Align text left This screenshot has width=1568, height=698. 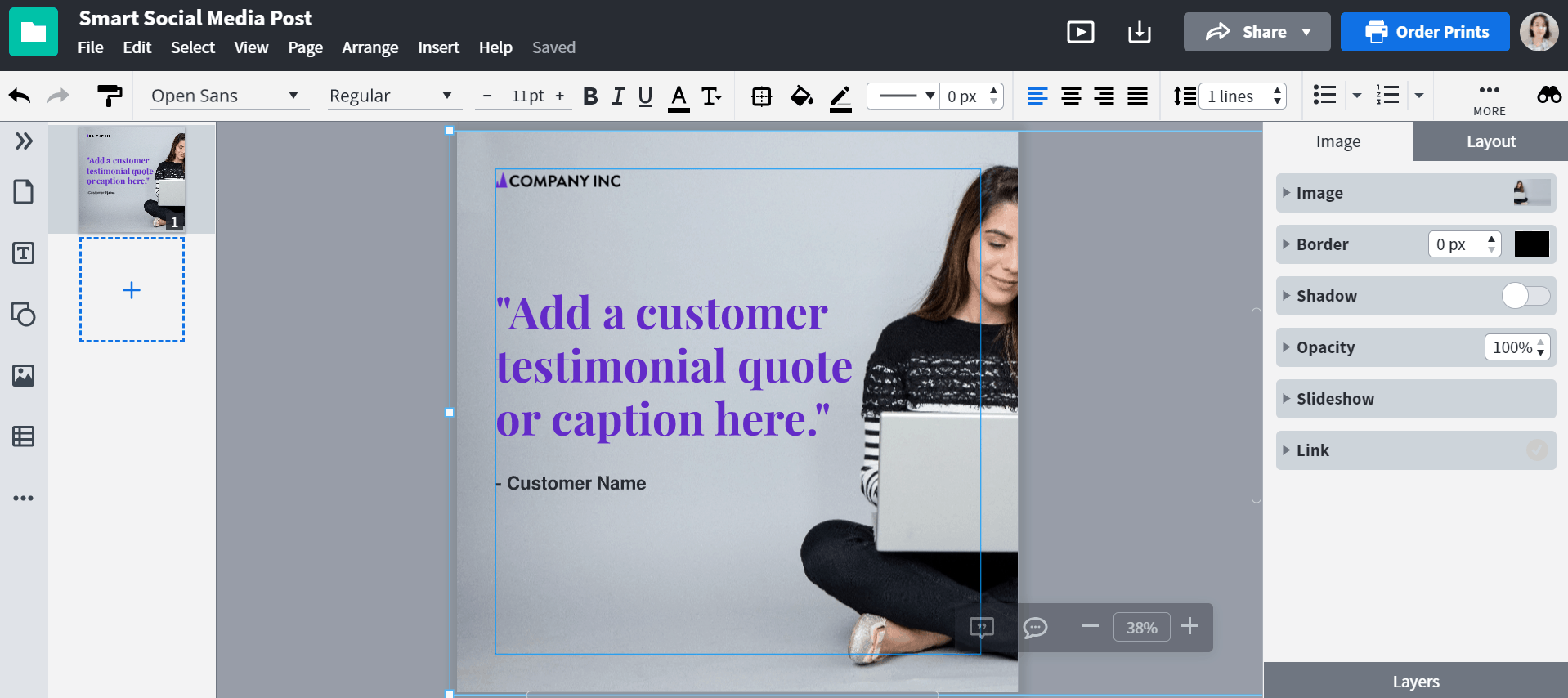coord(1037,96)
